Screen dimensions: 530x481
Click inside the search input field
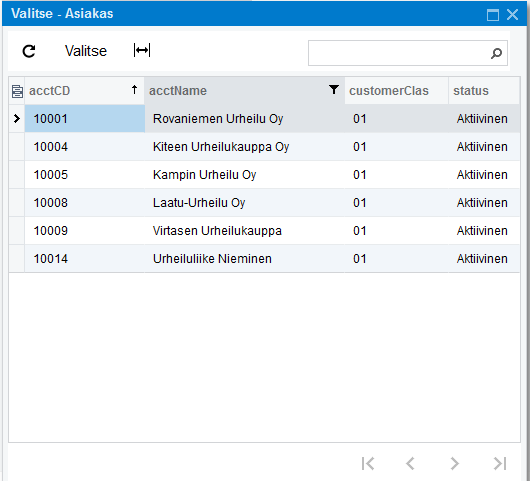coord(399,53)
